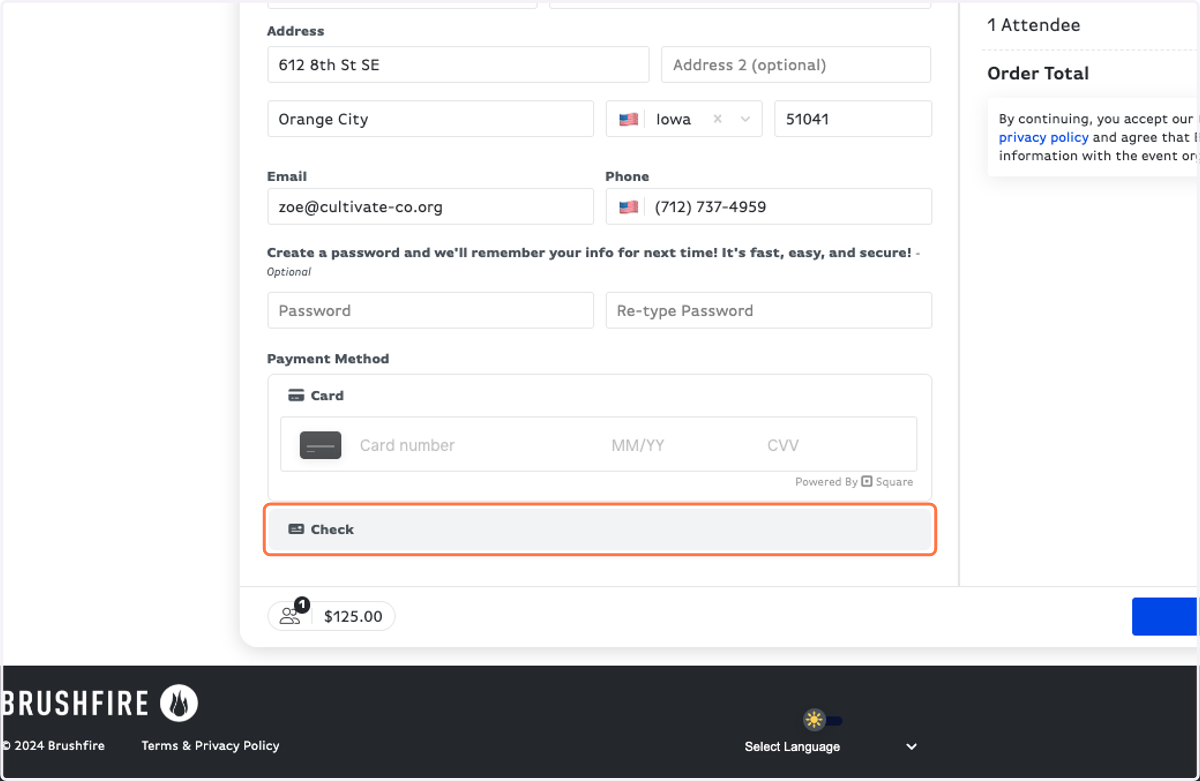This screenshot has height=781, width=1200.
Task: Click the Order Total heading
Action: coord(1038,73)
